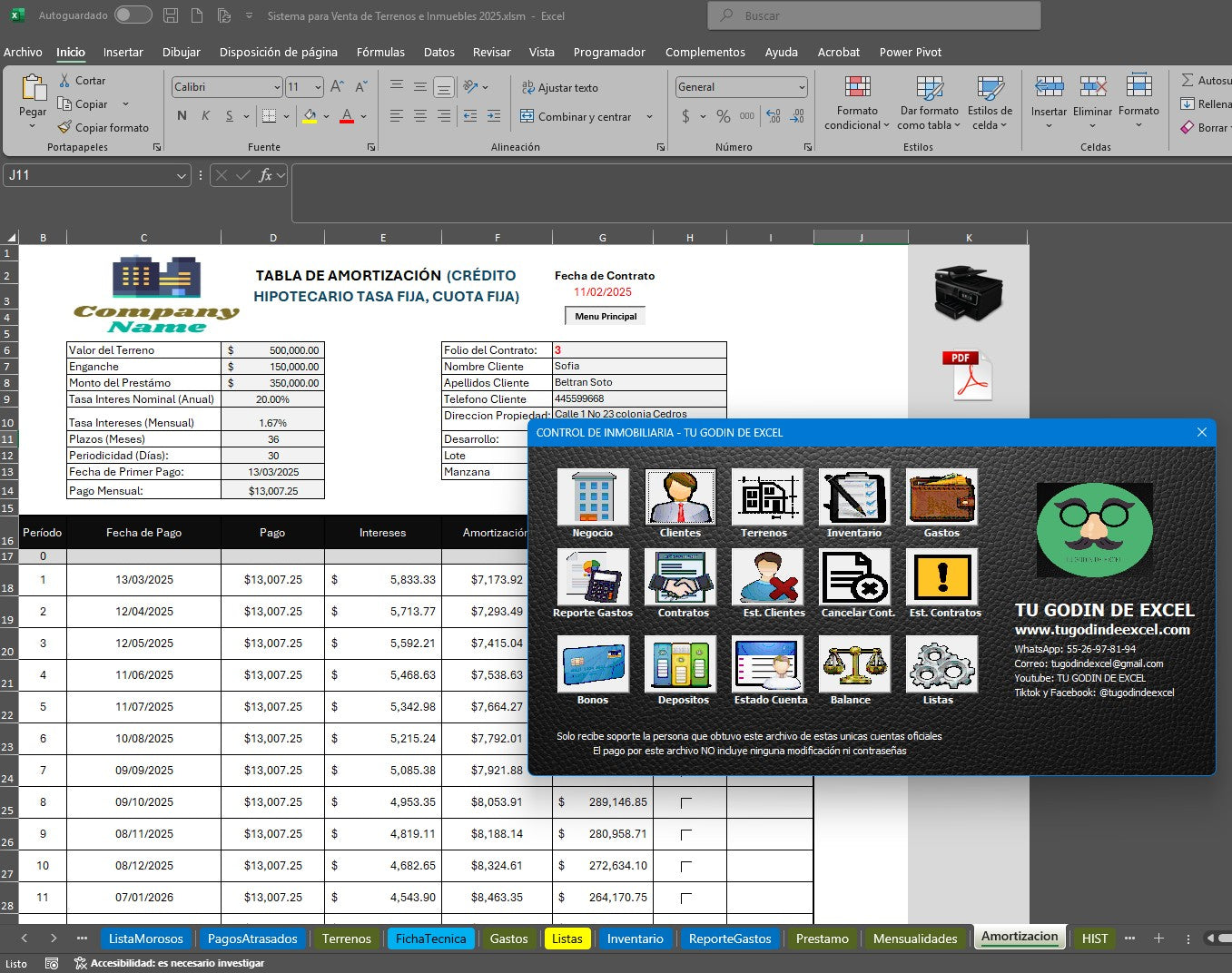The width and height of the screenshot is (1232, 973).
Task: Open the General number format dropdown
Action: (803, 86)
